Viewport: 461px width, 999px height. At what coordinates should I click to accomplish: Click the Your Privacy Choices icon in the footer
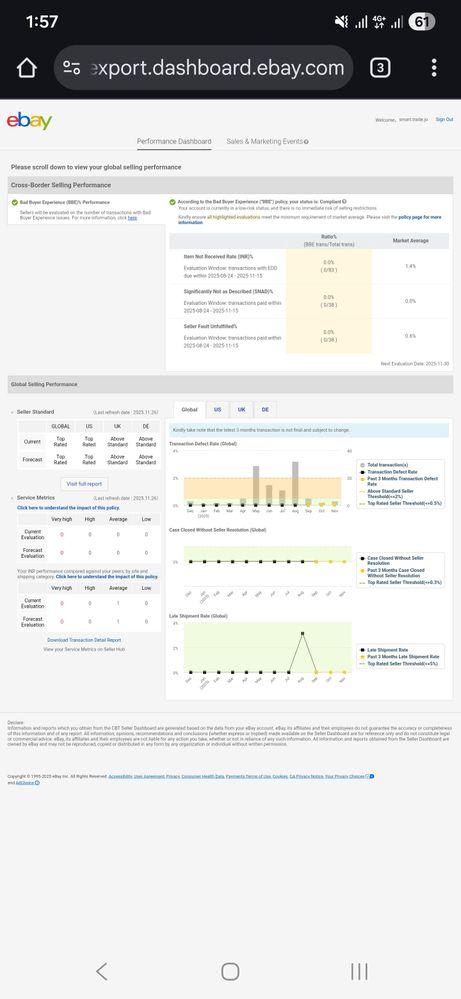[x=370, y=776]
